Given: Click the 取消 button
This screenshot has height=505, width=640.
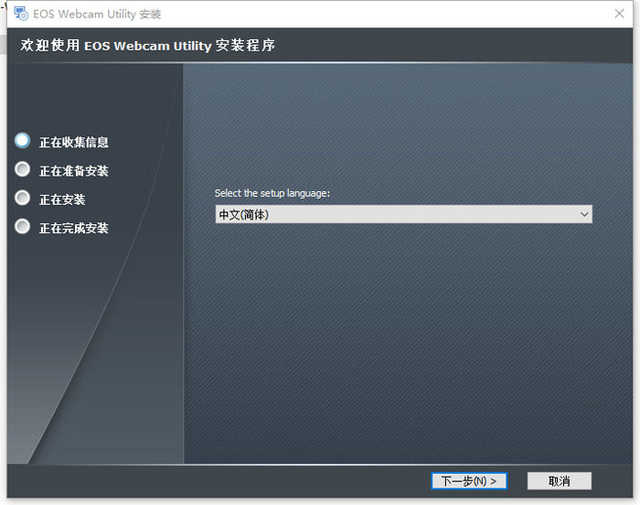Looking at the screenshot, I should click(559, 481).
